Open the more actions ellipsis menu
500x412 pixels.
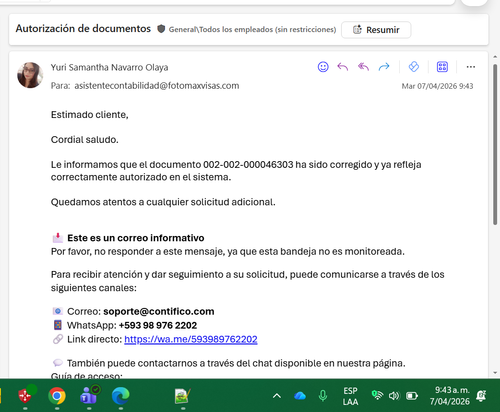[x=471, y=67]
